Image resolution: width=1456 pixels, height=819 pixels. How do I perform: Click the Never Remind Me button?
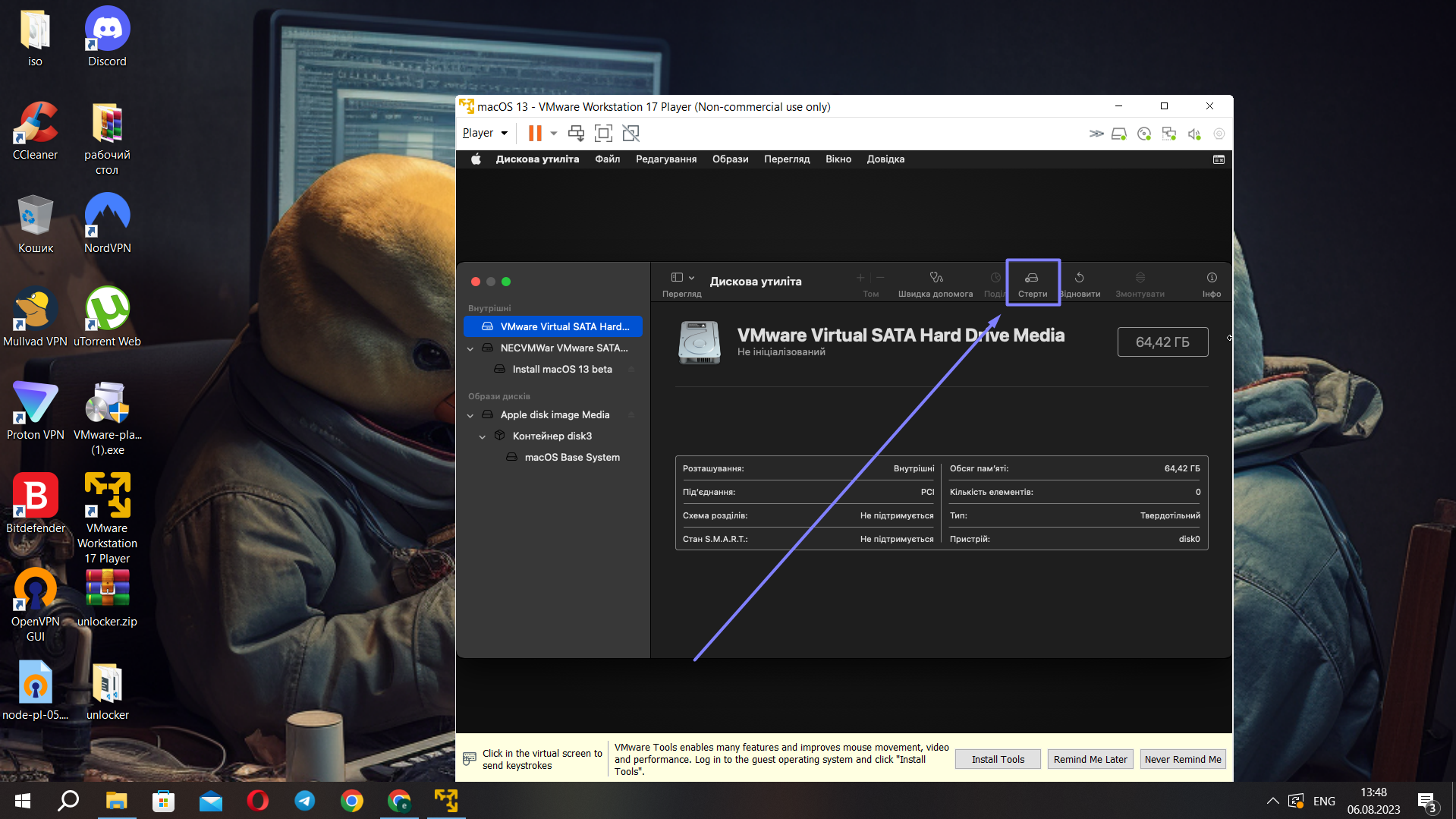pos(1183,759)
